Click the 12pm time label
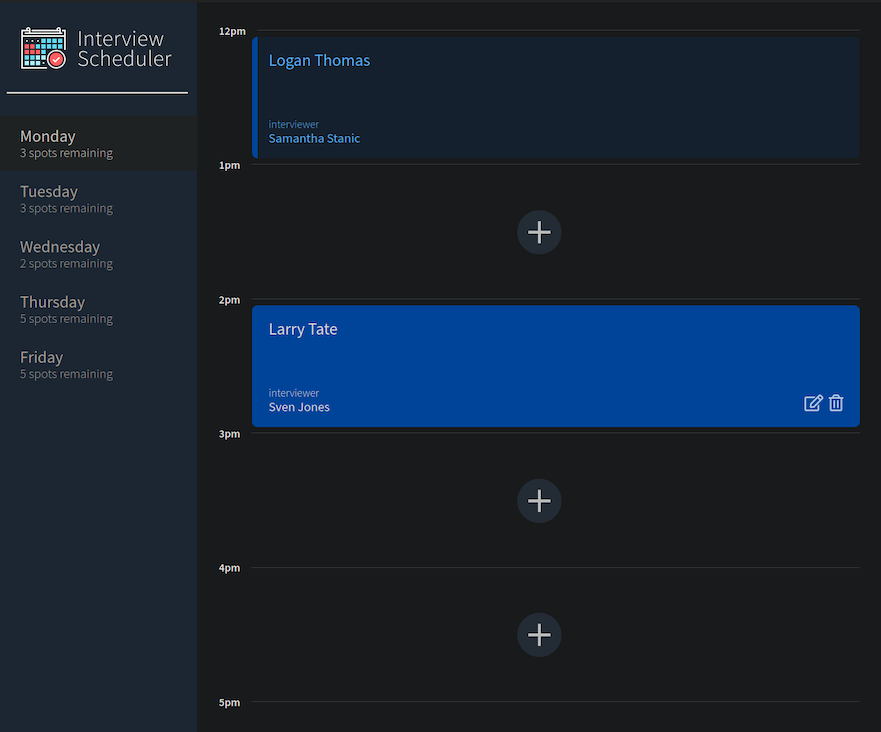This screenshot has height=732, width=881. (x=232, y=31)
